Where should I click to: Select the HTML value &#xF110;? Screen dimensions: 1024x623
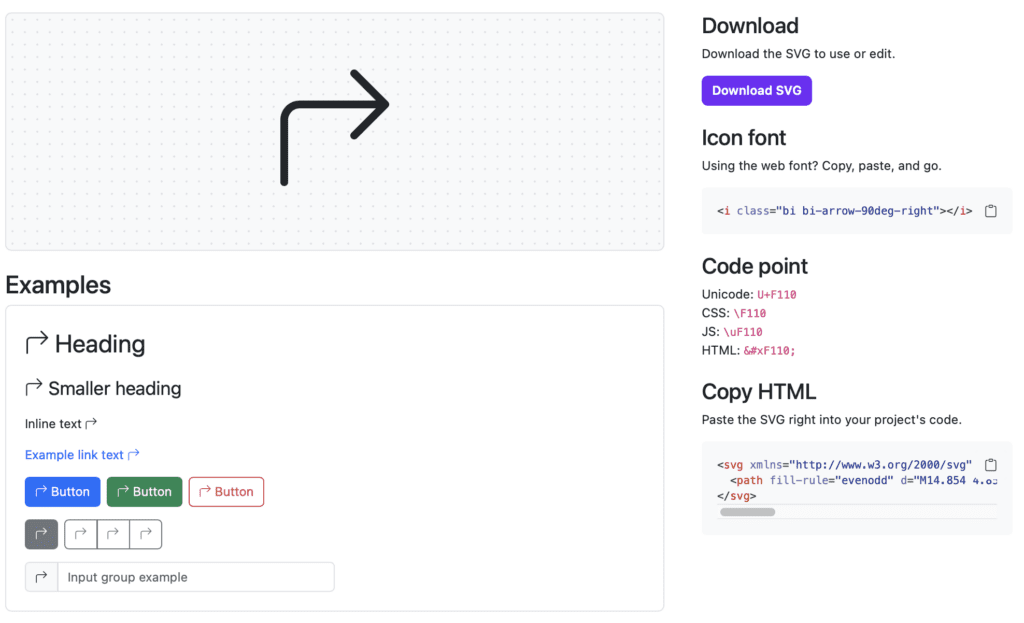point(769,351)
